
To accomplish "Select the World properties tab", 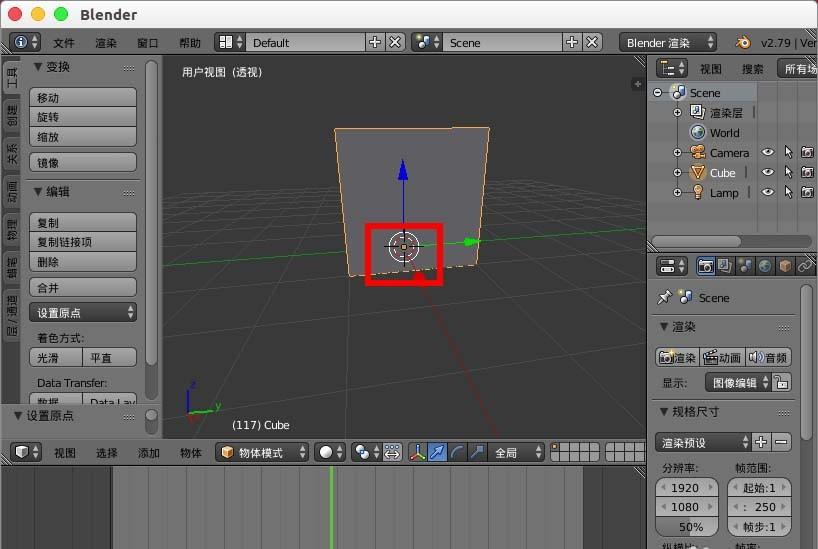I will [x=765, y=266].
